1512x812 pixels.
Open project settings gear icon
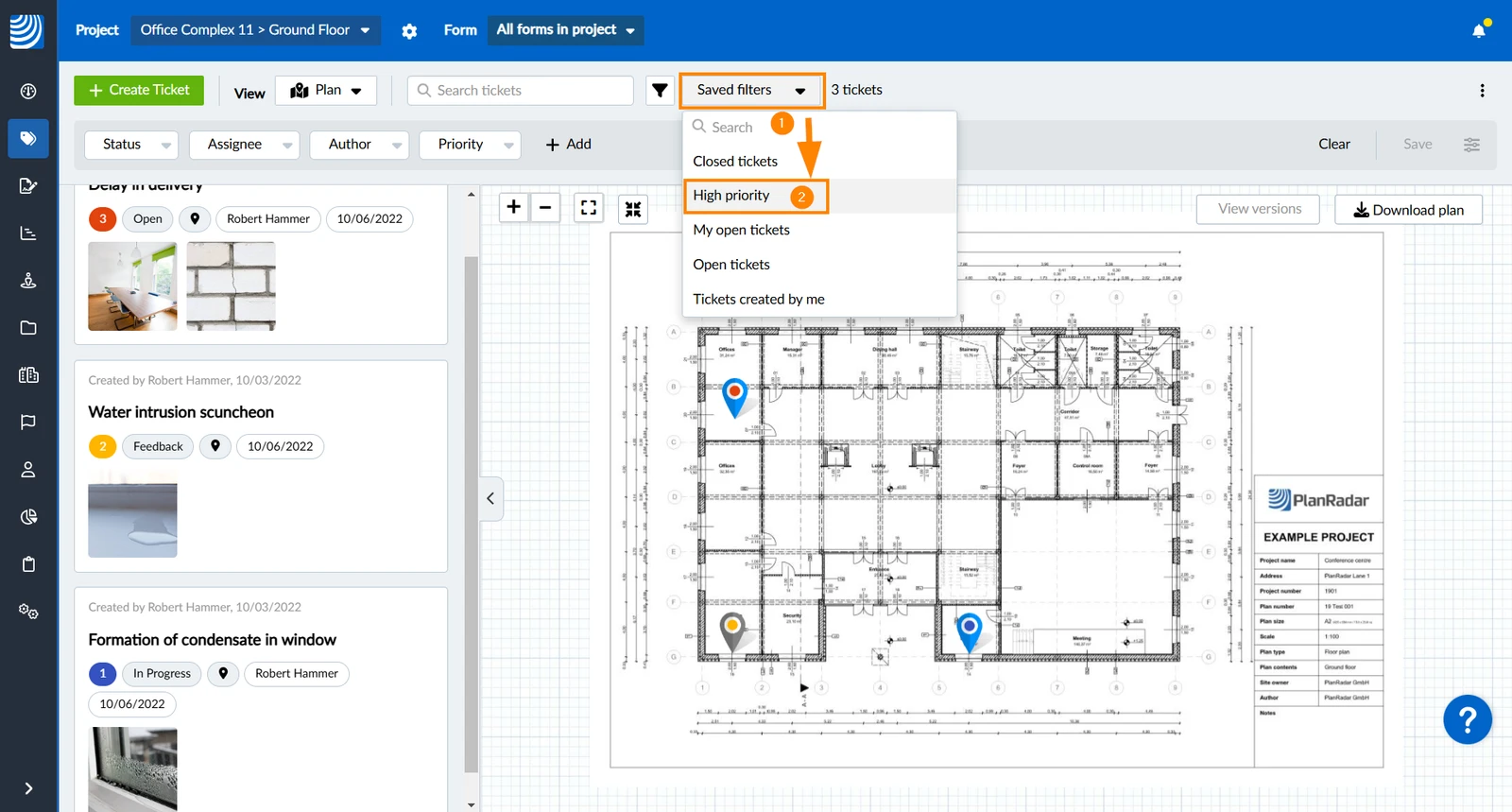pos(409,31)
